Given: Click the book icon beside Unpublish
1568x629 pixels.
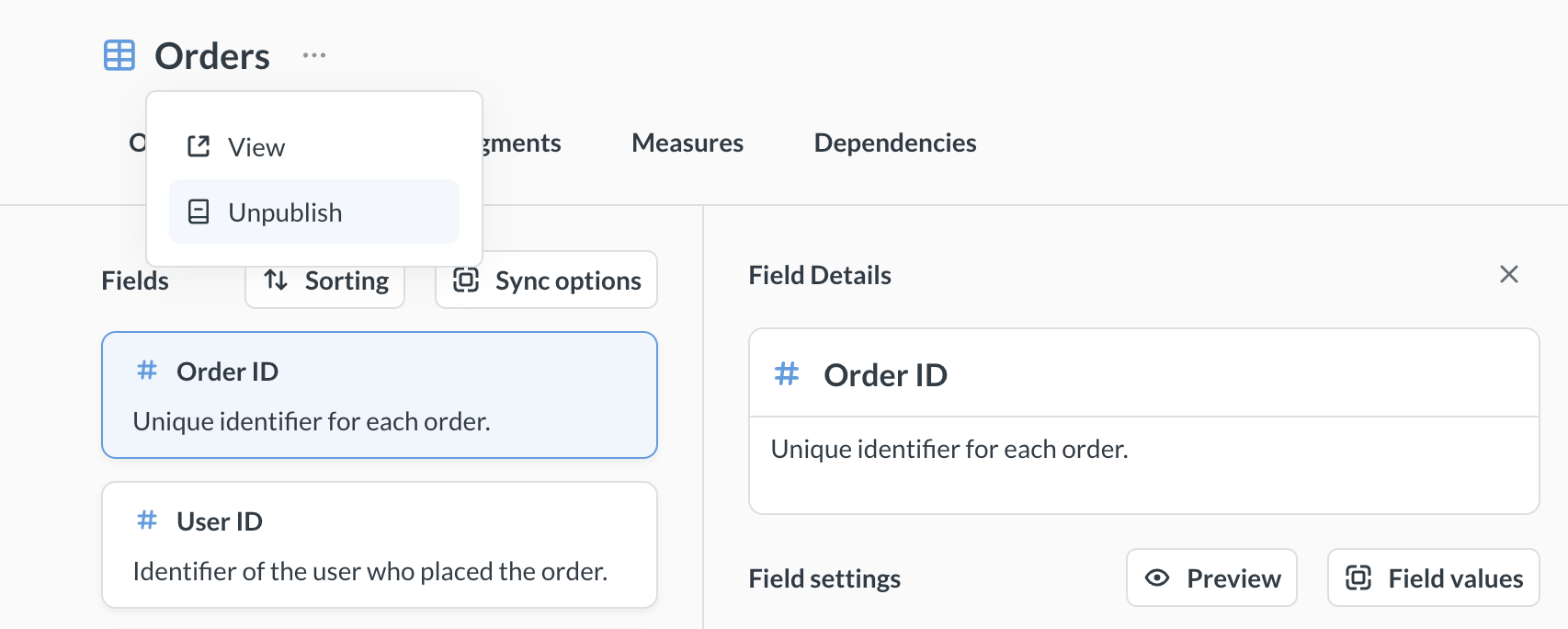Looking at the screenshot, I should (x=199, y=212).
